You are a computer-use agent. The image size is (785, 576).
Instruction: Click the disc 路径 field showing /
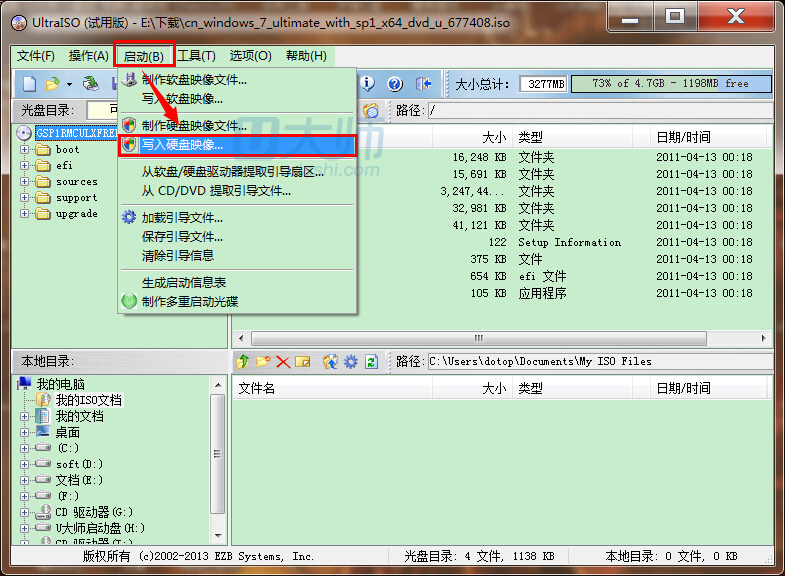[x=600, y=110]
